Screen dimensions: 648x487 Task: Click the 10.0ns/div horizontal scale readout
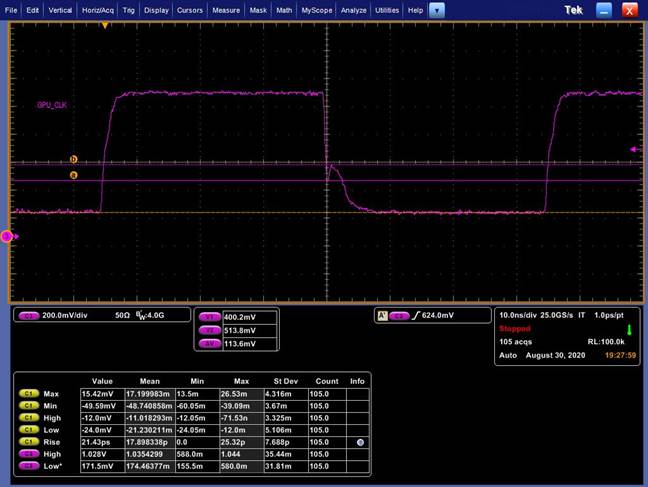click(x=518, y=315)
